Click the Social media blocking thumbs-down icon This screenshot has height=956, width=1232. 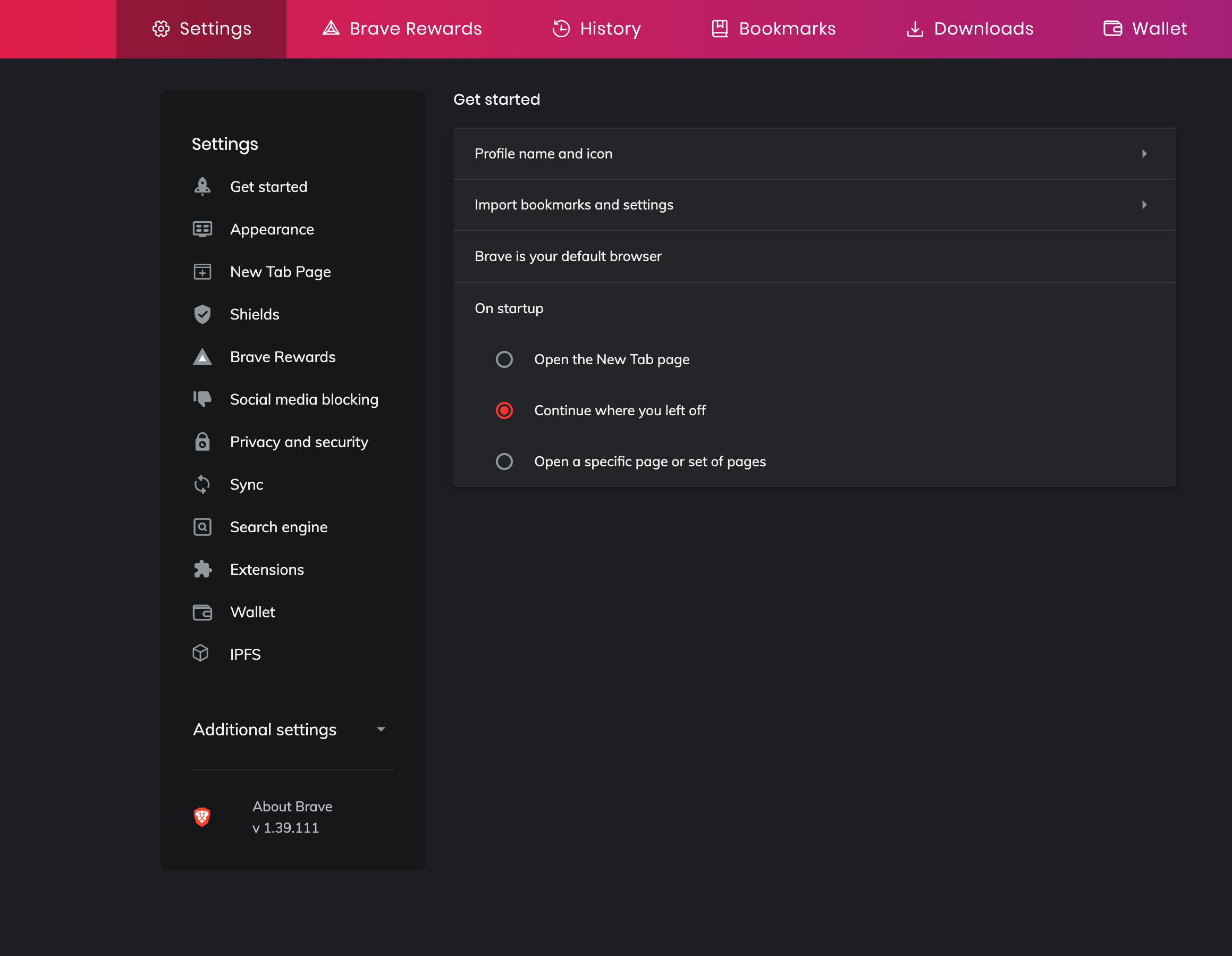click(x=202, y=399)
